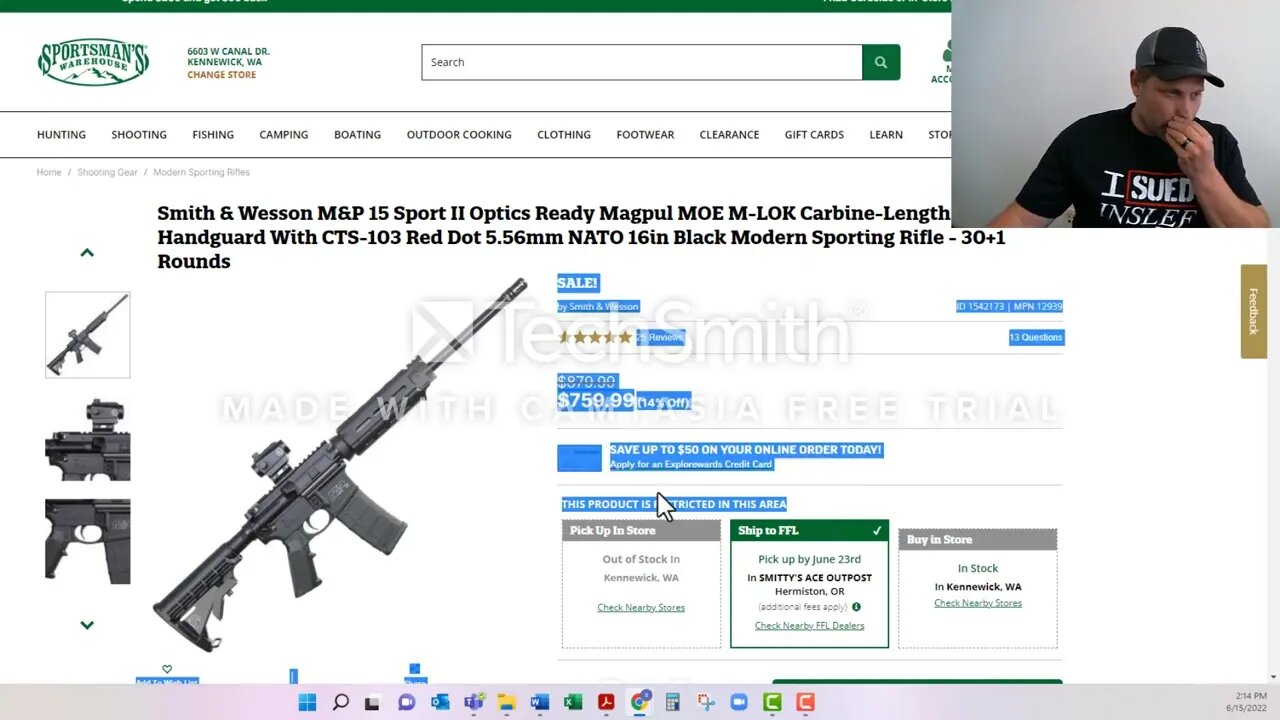Show next product thumbnails with down chevron

[x=87, y=625]
